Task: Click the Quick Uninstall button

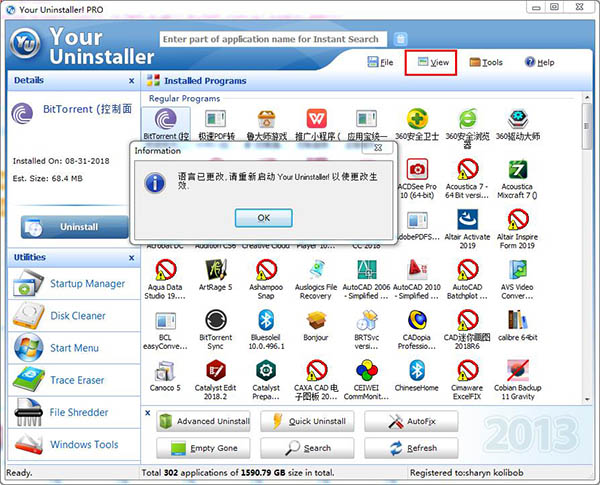Action: [307, 421]
